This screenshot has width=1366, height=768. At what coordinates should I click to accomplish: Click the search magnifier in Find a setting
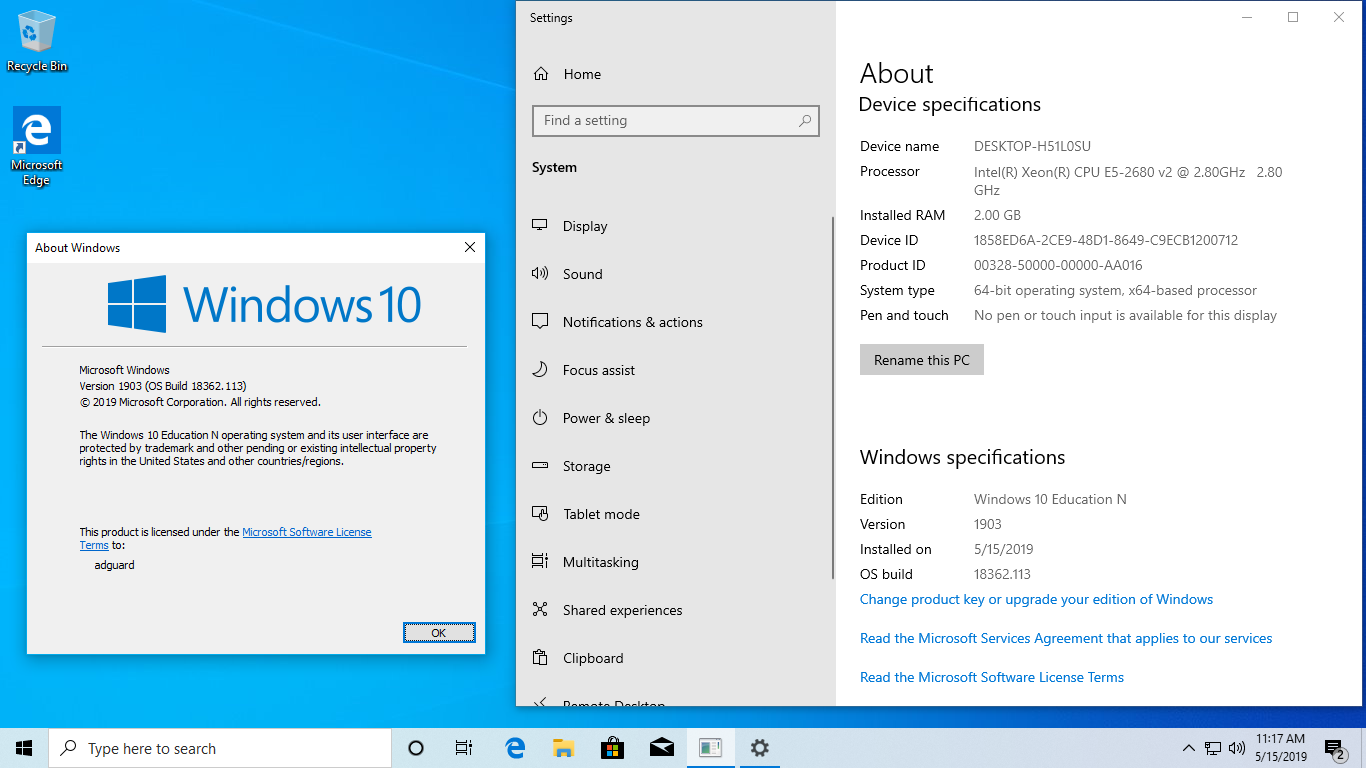click(805, 121)
